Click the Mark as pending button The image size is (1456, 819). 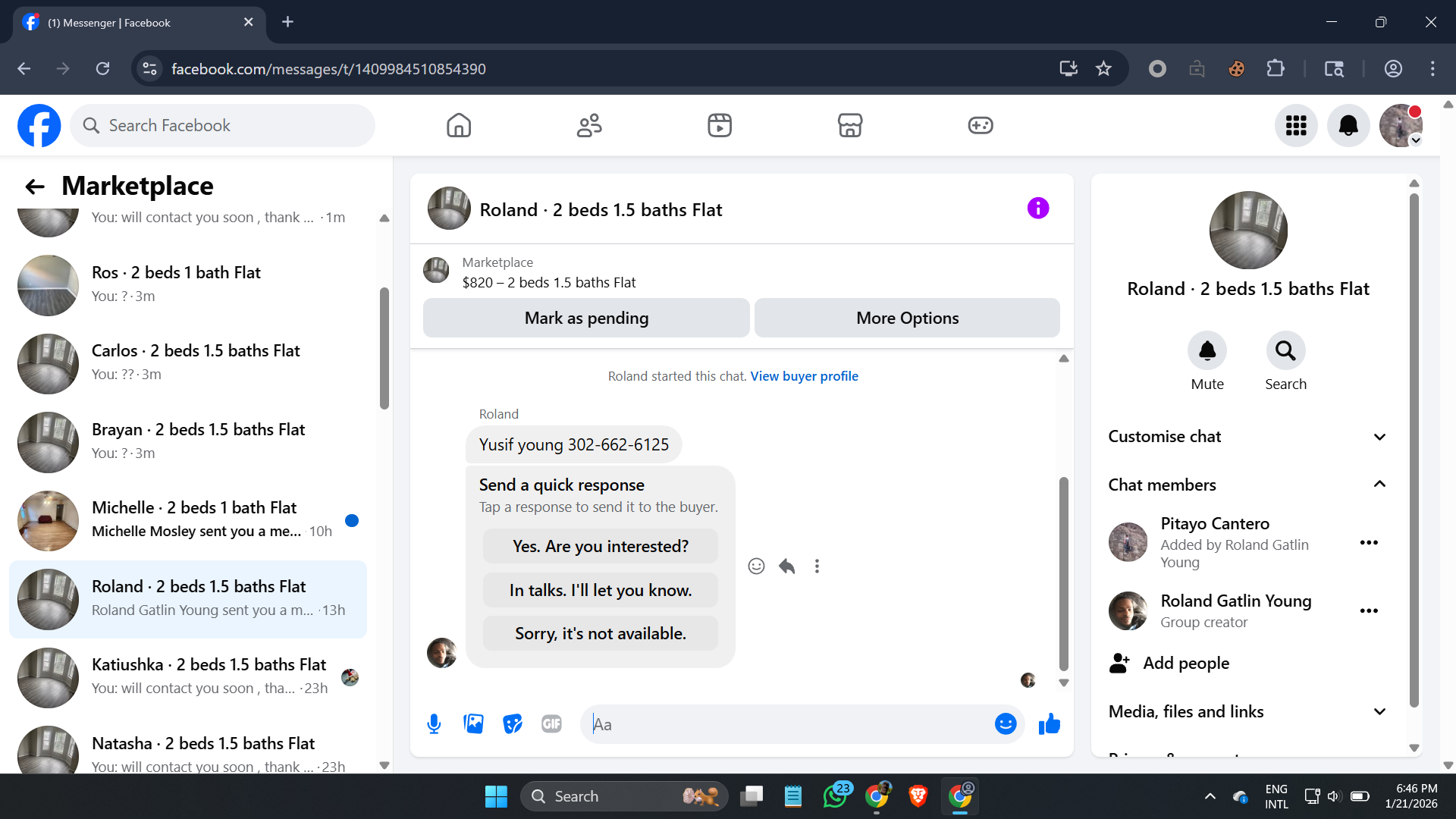pyautogui.click(x=586, y=318)
